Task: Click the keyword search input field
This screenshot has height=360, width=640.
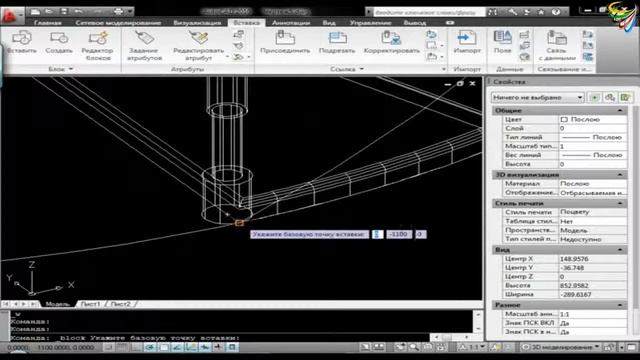Action: [429, 12]
